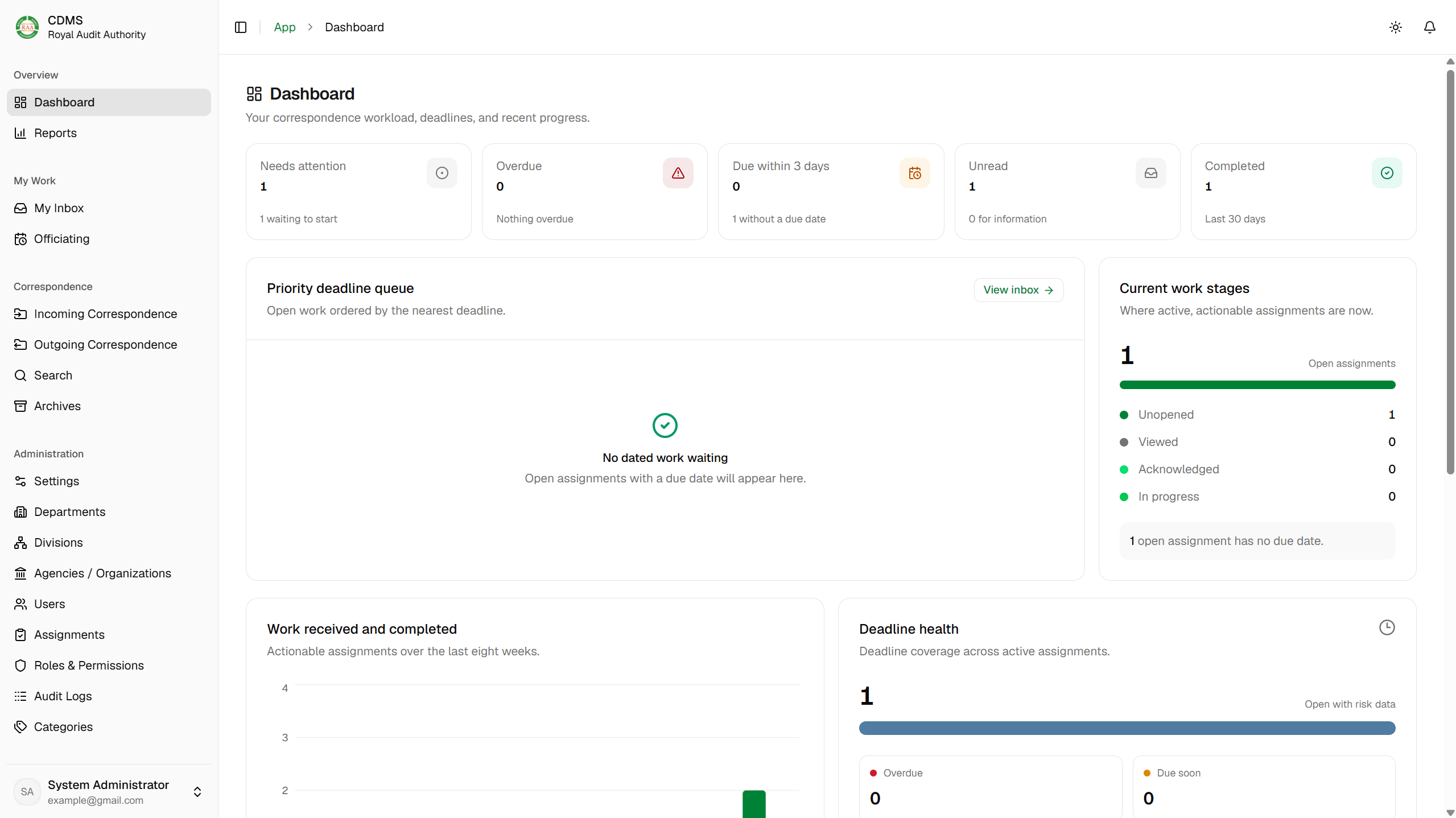
Task: Open Divisions
Action: (x=109, y=543)
